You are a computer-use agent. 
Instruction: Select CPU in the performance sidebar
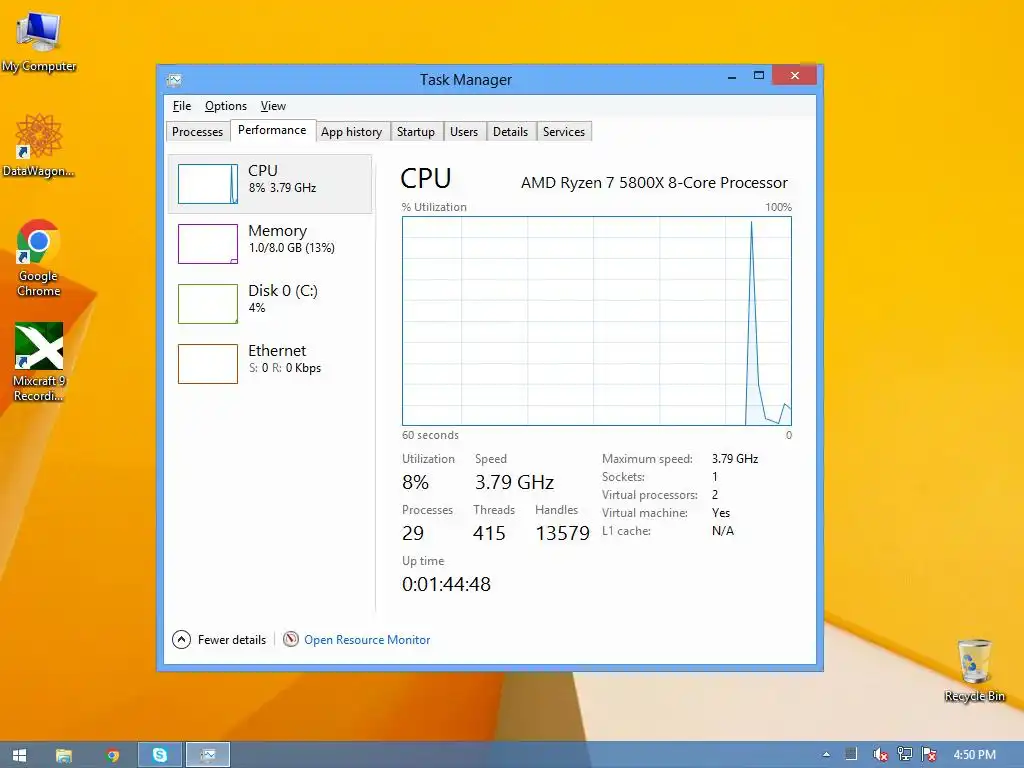(270, 184)
